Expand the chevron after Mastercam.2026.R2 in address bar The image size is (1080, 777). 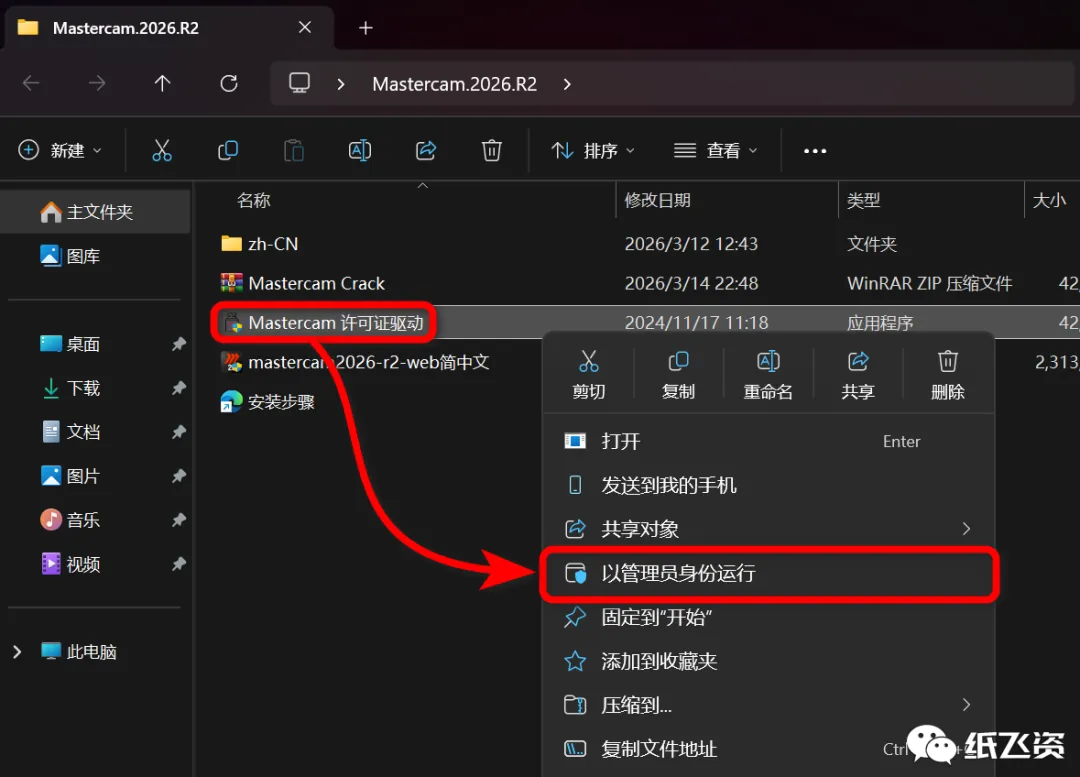coord(567,84)
